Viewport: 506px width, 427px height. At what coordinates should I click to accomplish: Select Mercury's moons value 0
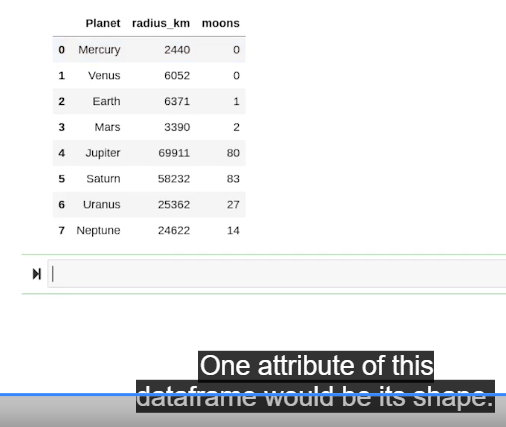coord(236,50)
